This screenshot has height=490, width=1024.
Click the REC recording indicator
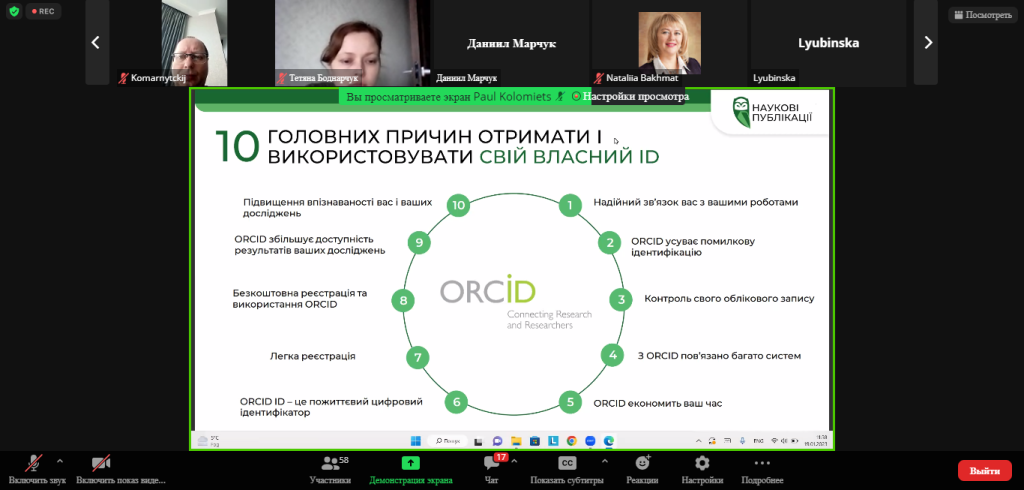pyautogui.click(x=42, y=12)
